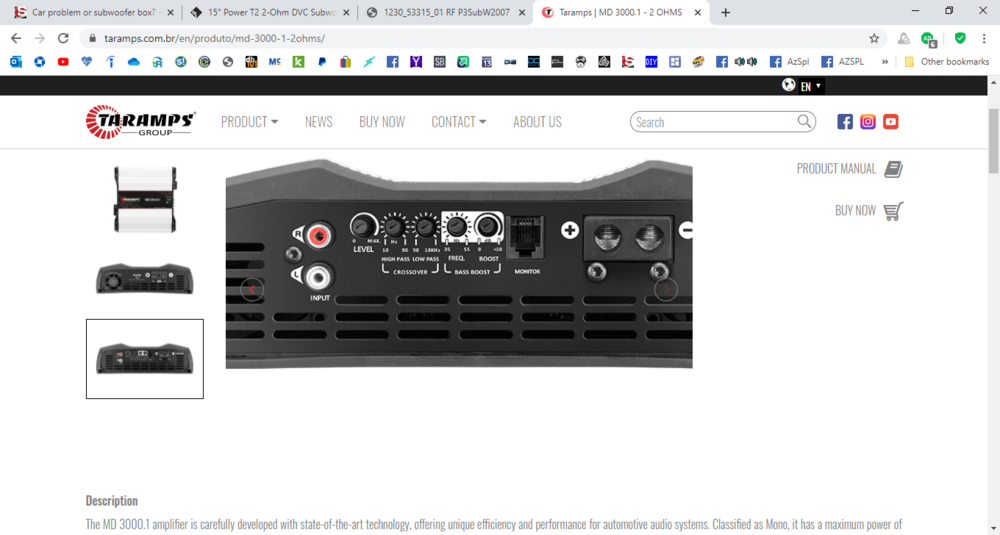Viewport: 1000px width, 535px height.
Task: Open the Outlook bookmark
Action: [x=16, y=62]
